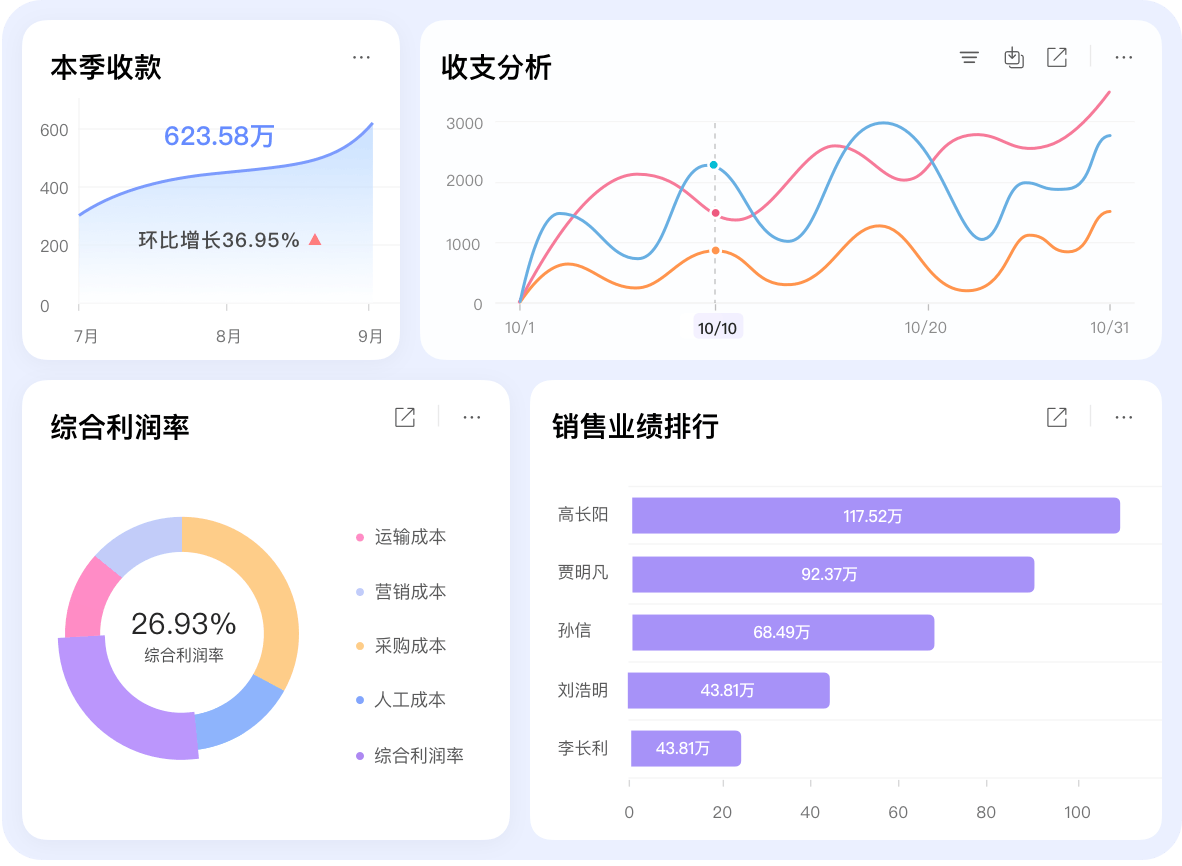Click the 623.58万 total value
The width and height of the screenshot is (1182, 866).
click(x=219, y=137)
